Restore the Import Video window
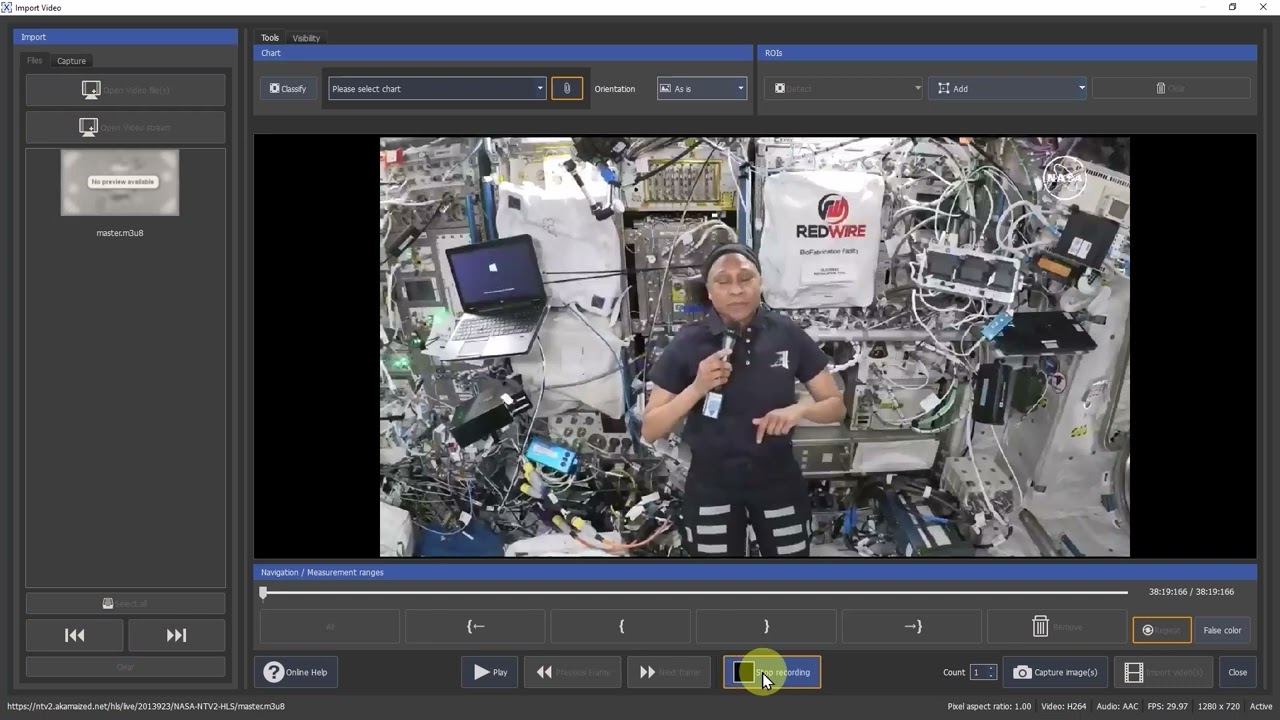This screenshot has width=1280, height=720. pos(1232,7)
